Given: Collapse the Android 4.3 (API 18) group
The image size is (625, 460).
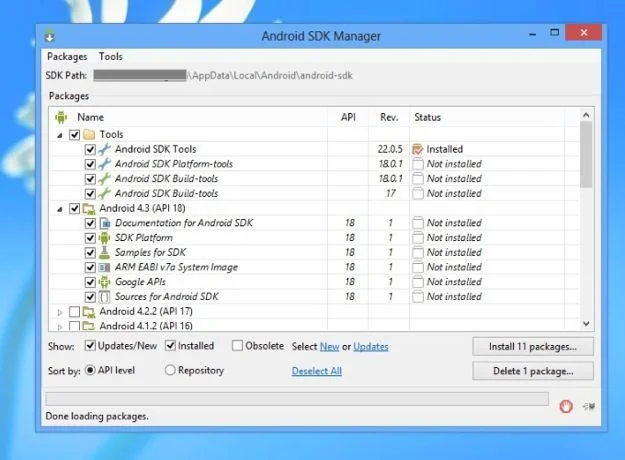Looking at the screenshot, I should click(60, 209).
